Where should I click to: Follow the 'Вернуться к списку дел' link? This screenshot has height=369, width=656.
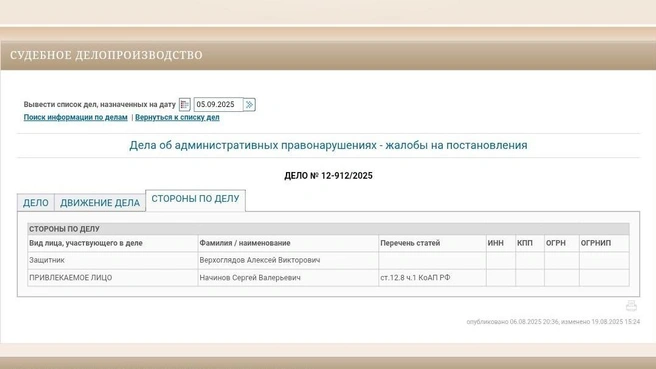(x=177, y=117)
